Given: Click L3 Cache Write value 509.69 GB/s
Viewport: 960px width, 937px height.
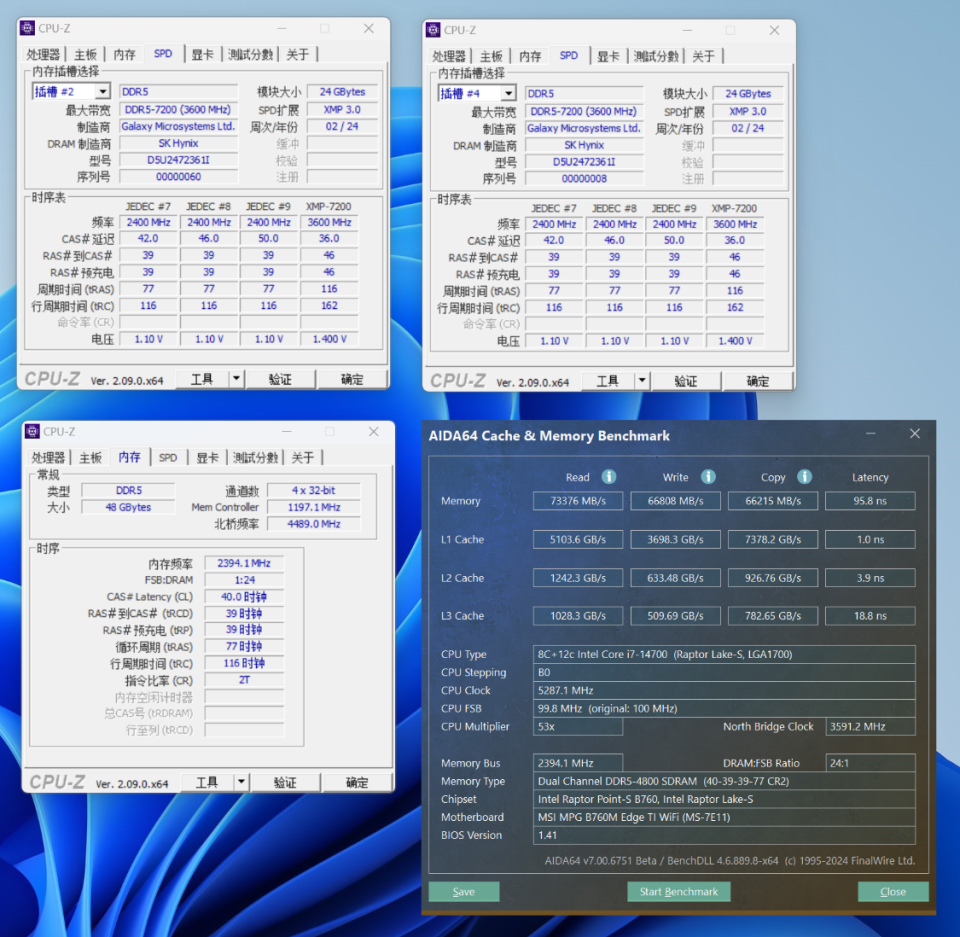Looking at the screenshot, I should 675,615.
